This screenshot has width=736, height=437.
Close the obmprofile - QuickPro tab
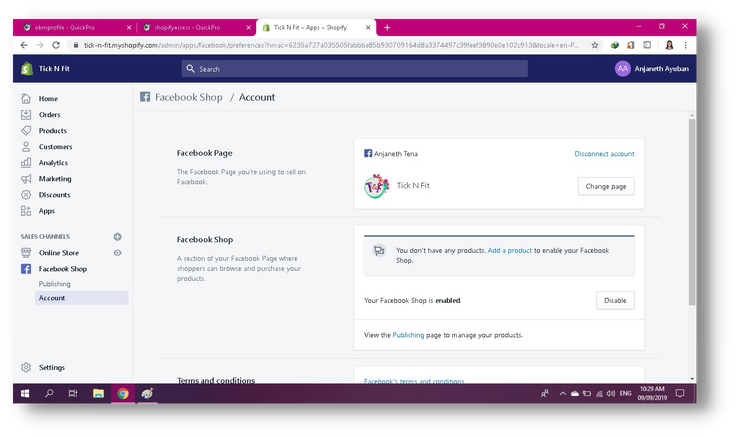129,28
